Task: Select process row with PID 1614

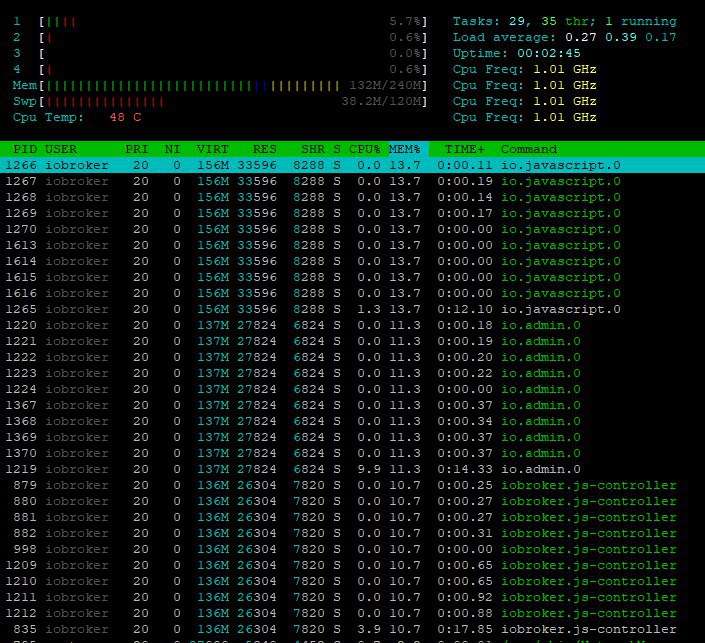Action: [x=352, y=261]
